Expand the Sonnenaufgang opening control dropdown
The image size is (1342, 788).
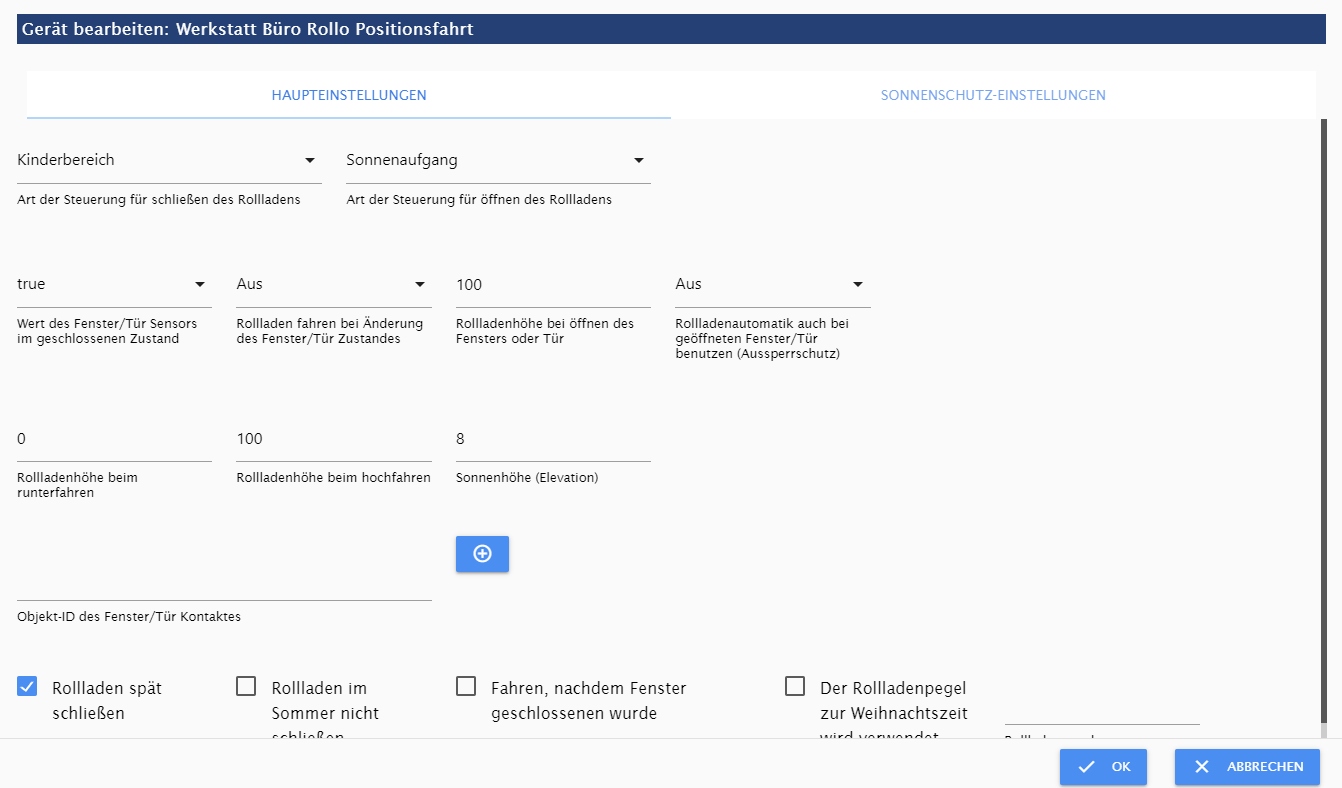click(x=498, y=160)
